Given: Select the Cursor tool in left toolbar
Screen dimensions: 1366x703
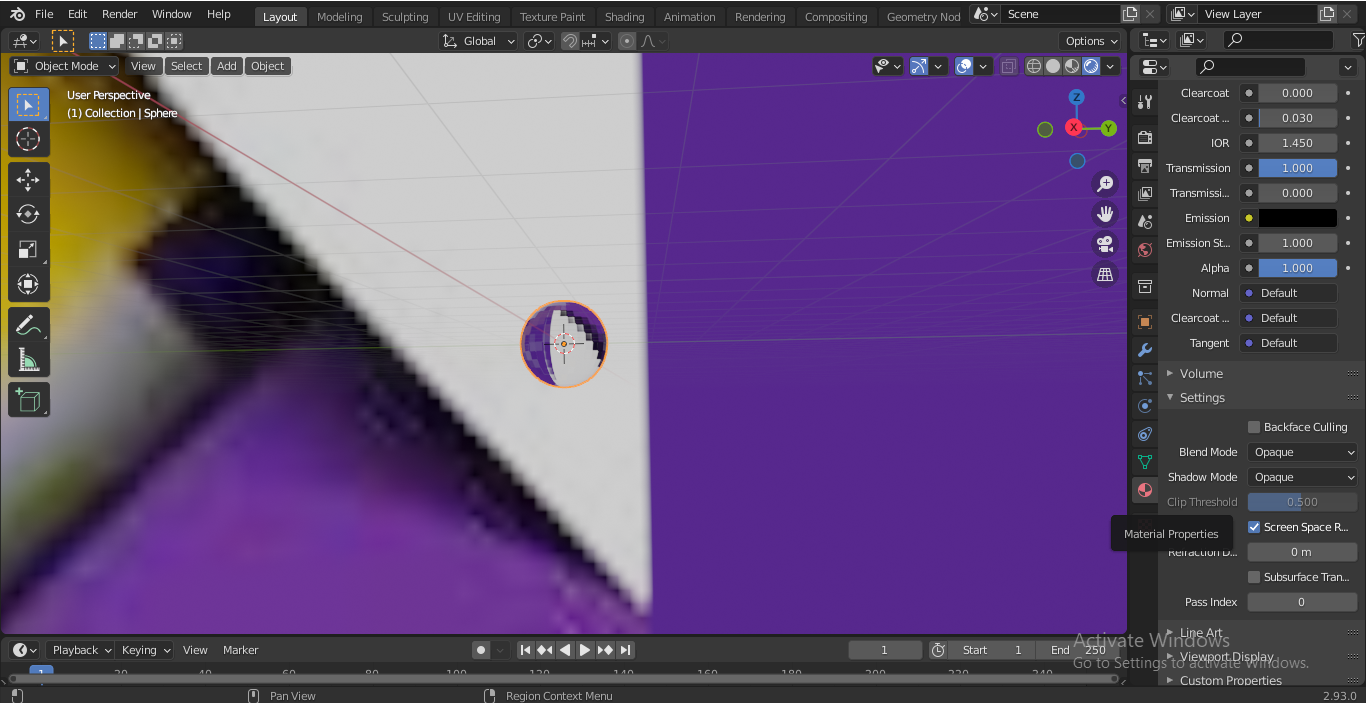Looking at the screenshot, I should coord(29,140).
